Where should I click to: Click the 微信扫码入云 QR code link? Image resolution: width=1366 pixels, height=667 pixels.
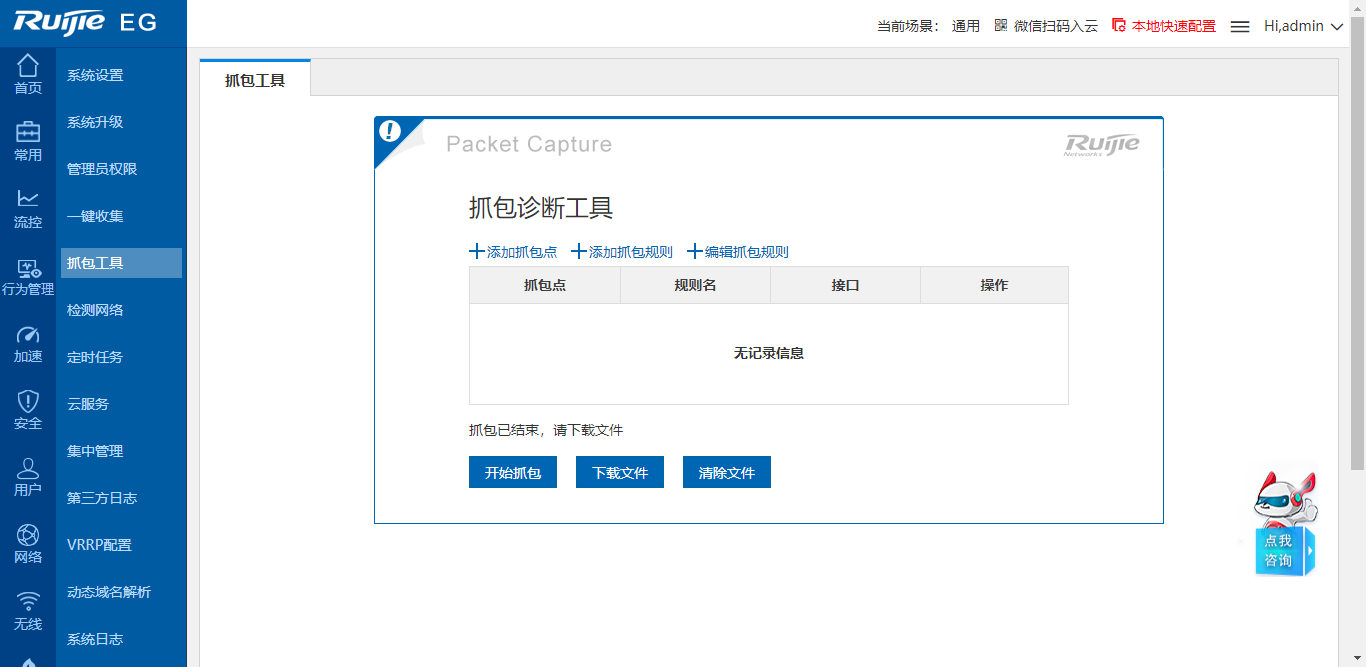click(x=1046, y=26)
